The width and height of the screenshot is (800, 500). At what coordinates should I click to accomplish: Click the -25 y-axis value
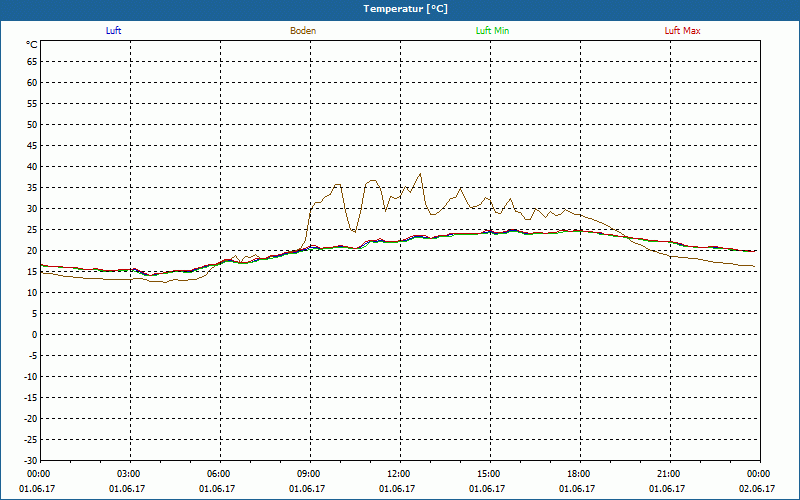click(31, 440)
